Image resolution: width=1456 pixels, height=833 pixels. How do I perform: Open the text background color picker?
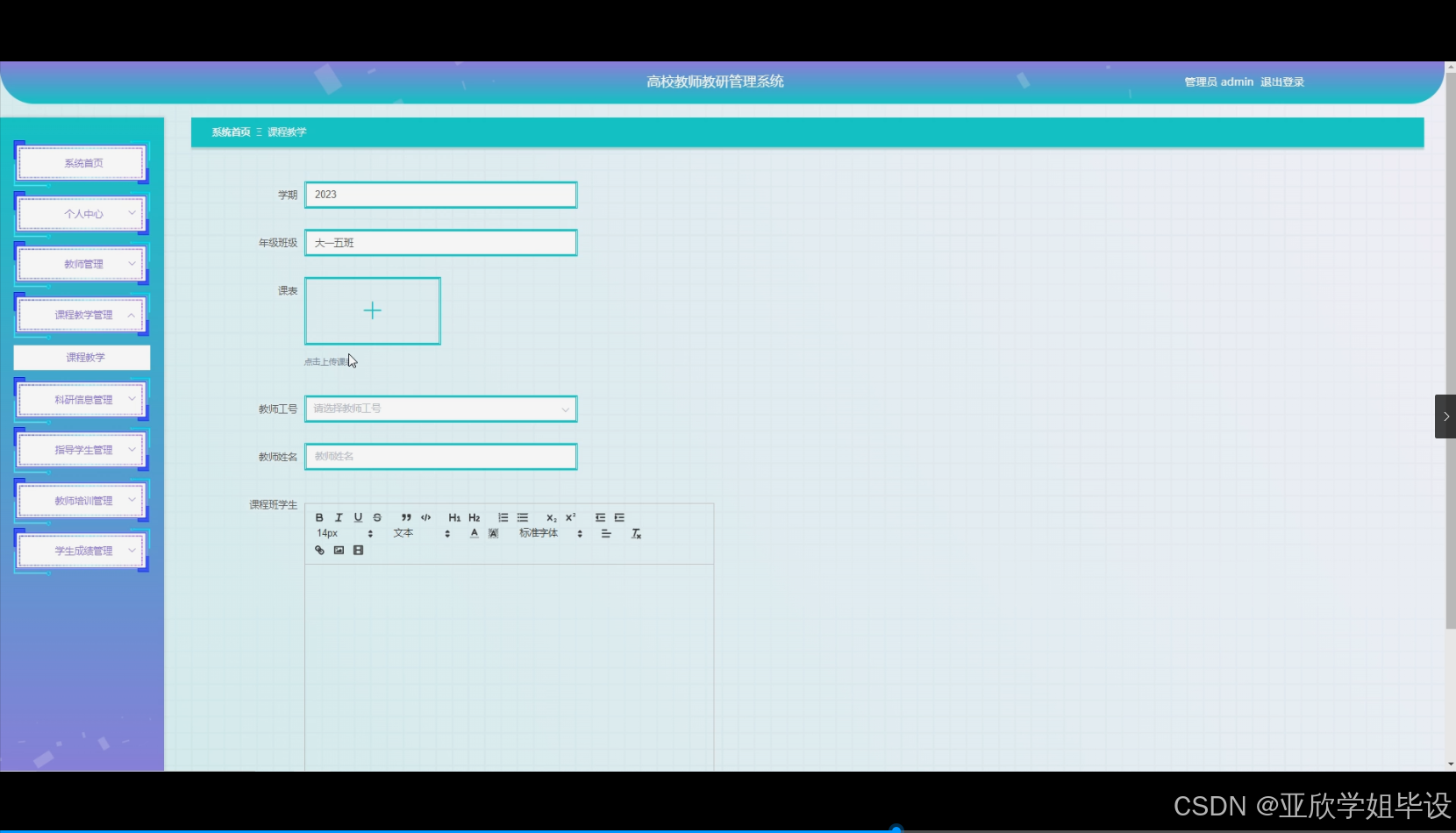click(494, 533)
